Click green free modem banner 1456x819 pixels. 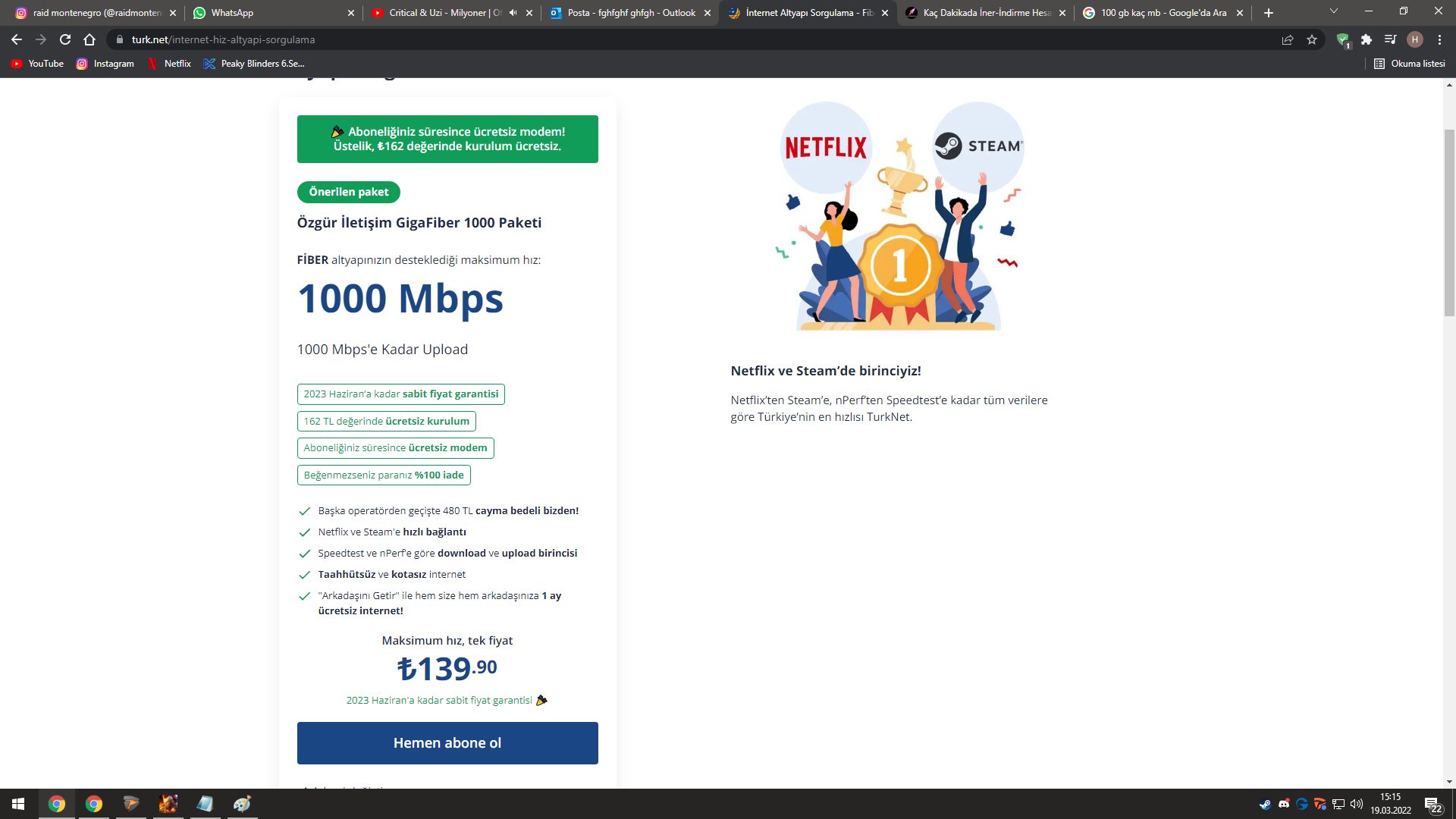tap(447, 139)
